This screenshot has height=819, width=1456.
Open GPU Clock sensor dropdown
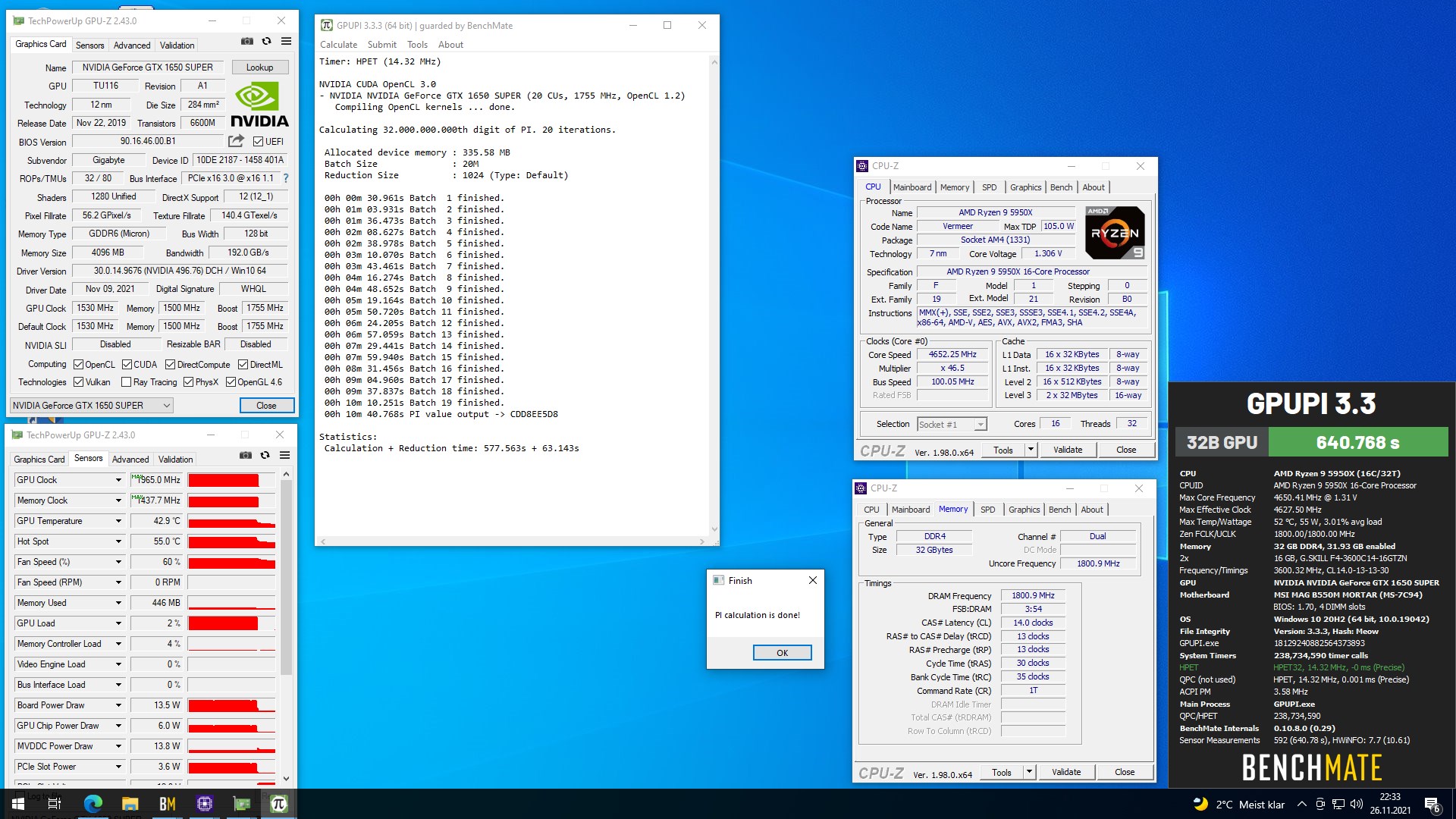coord(118,480)
